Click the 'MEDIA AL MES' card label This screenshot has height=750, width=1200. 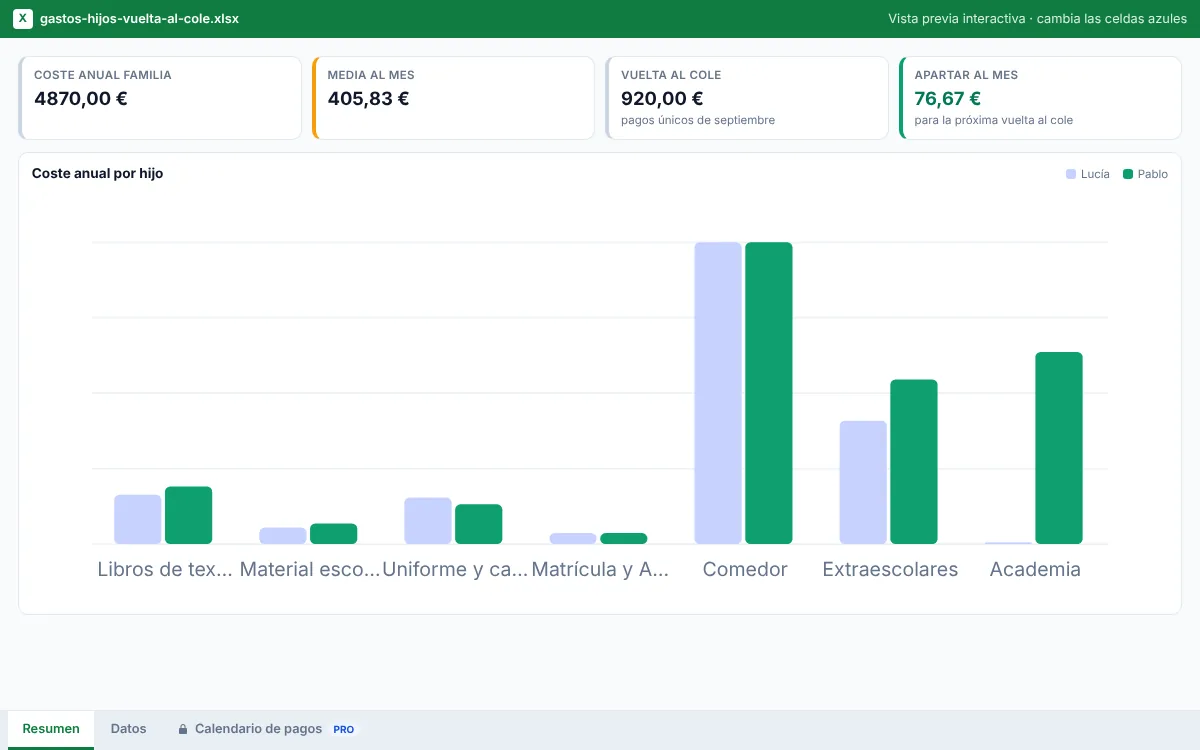tap(371, 75)
